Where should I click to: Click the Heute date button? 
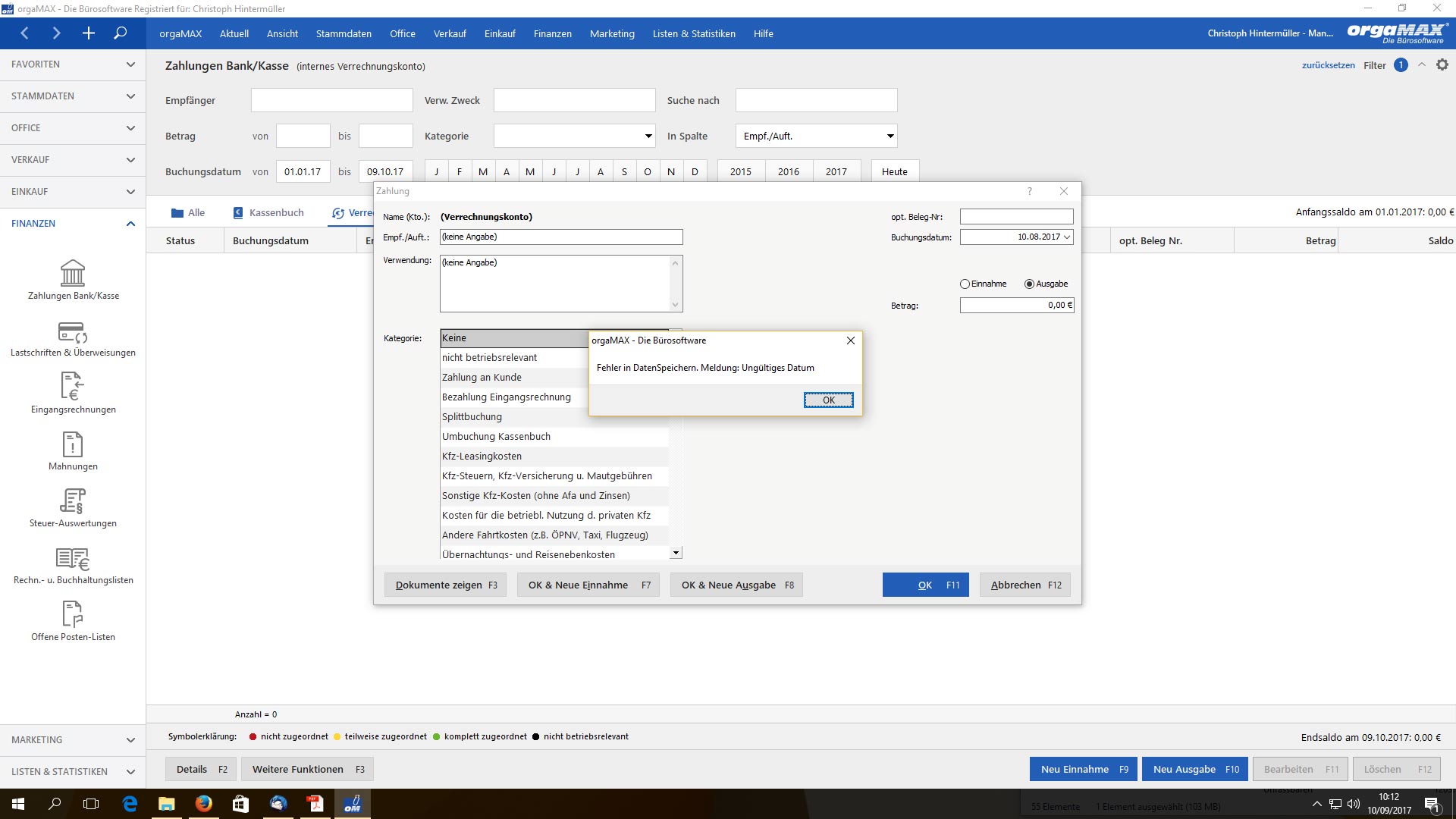895,171
